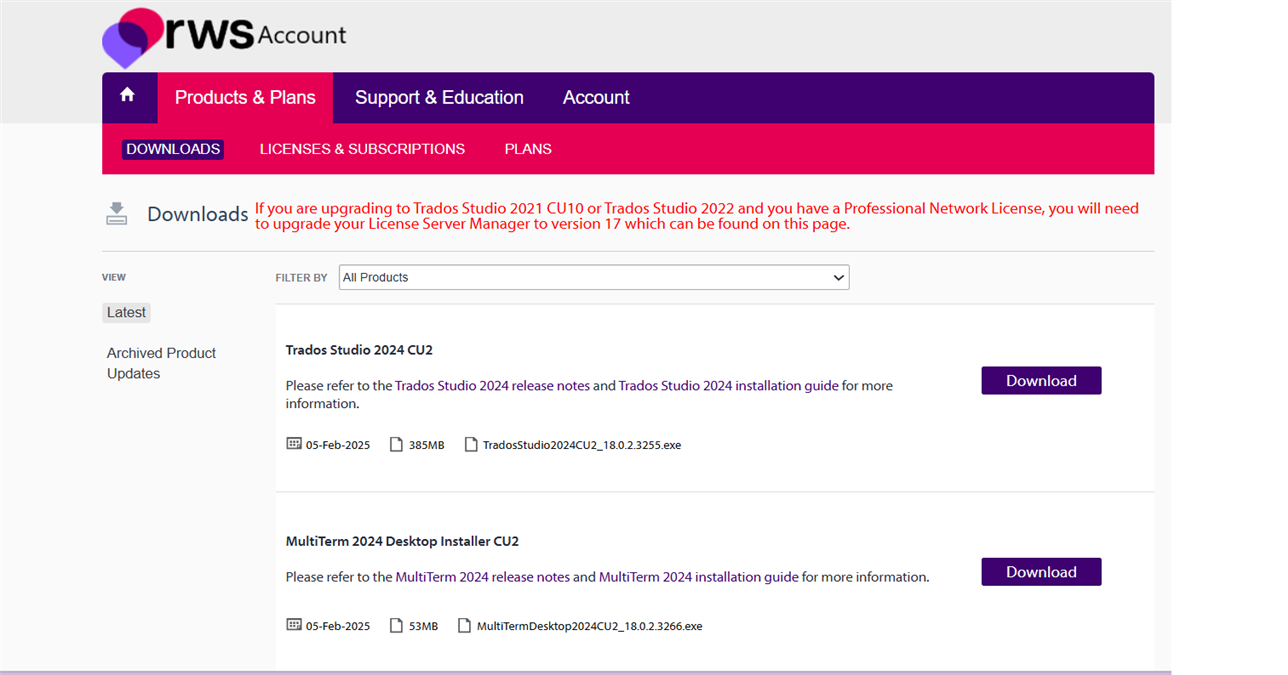
Task: Open MultiTerm 2024 release notes link
Action: coord(483,577)
